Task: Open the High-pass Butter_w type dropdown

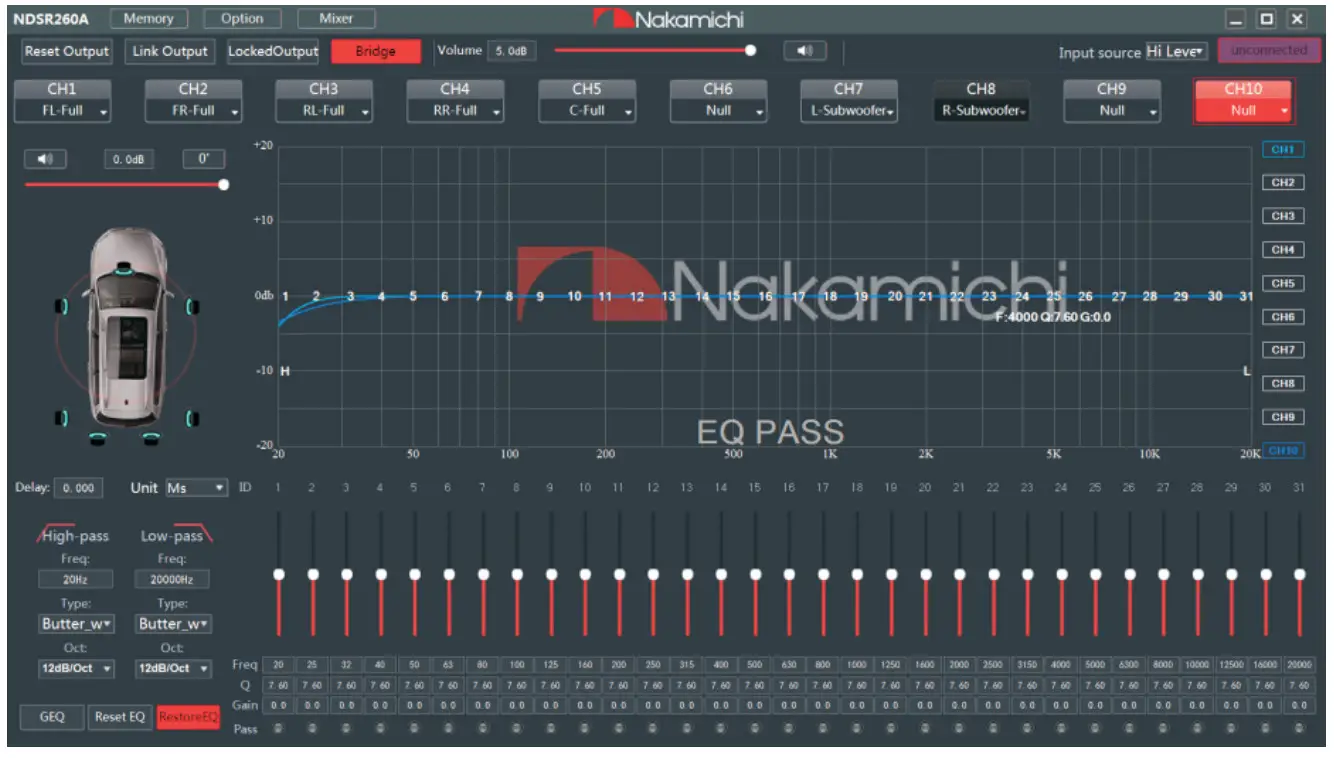Action: tap(75, 623)
